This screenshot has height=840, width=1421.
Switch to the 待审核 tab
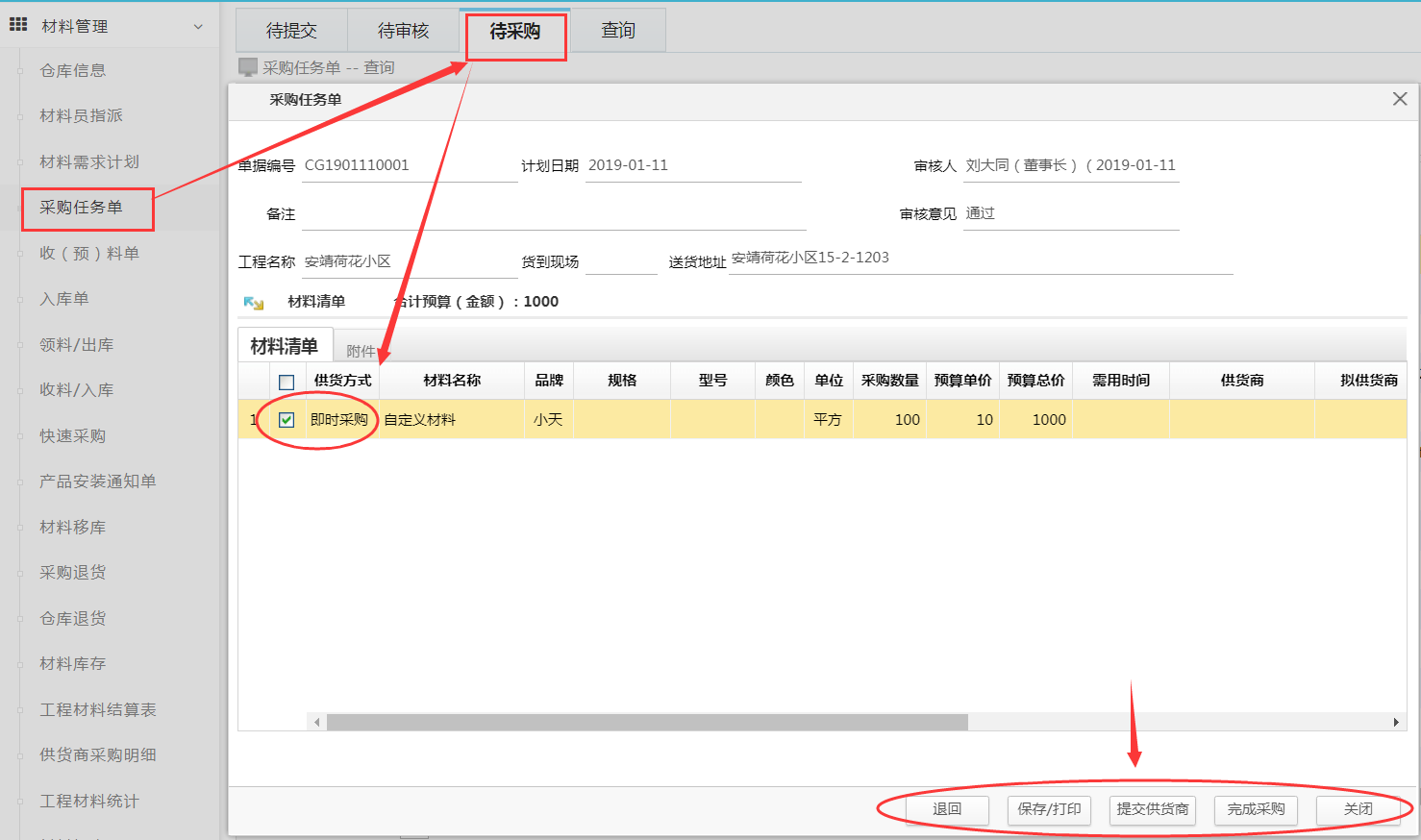[403, 31]
